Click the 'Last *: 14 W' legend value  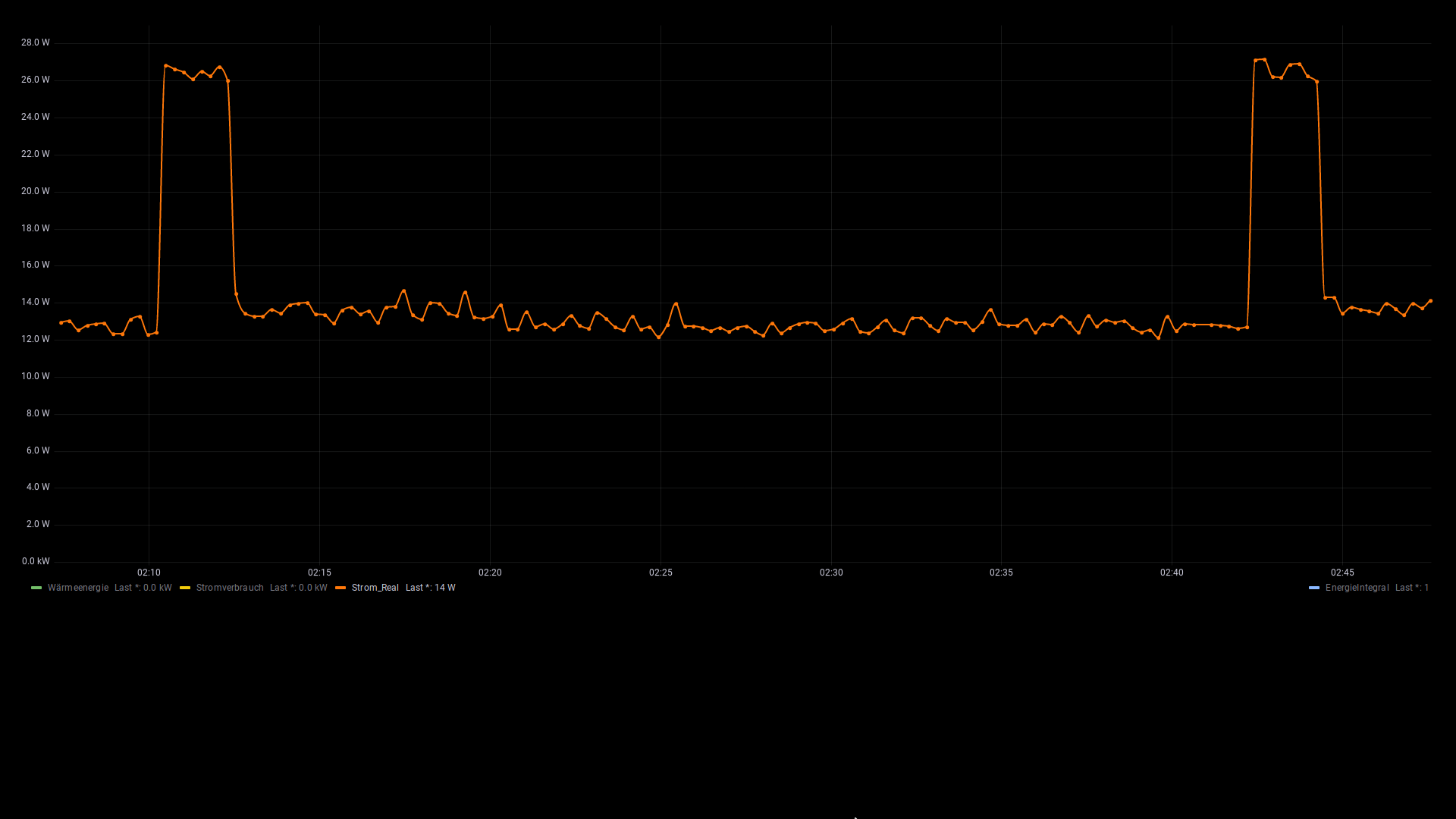431,588
